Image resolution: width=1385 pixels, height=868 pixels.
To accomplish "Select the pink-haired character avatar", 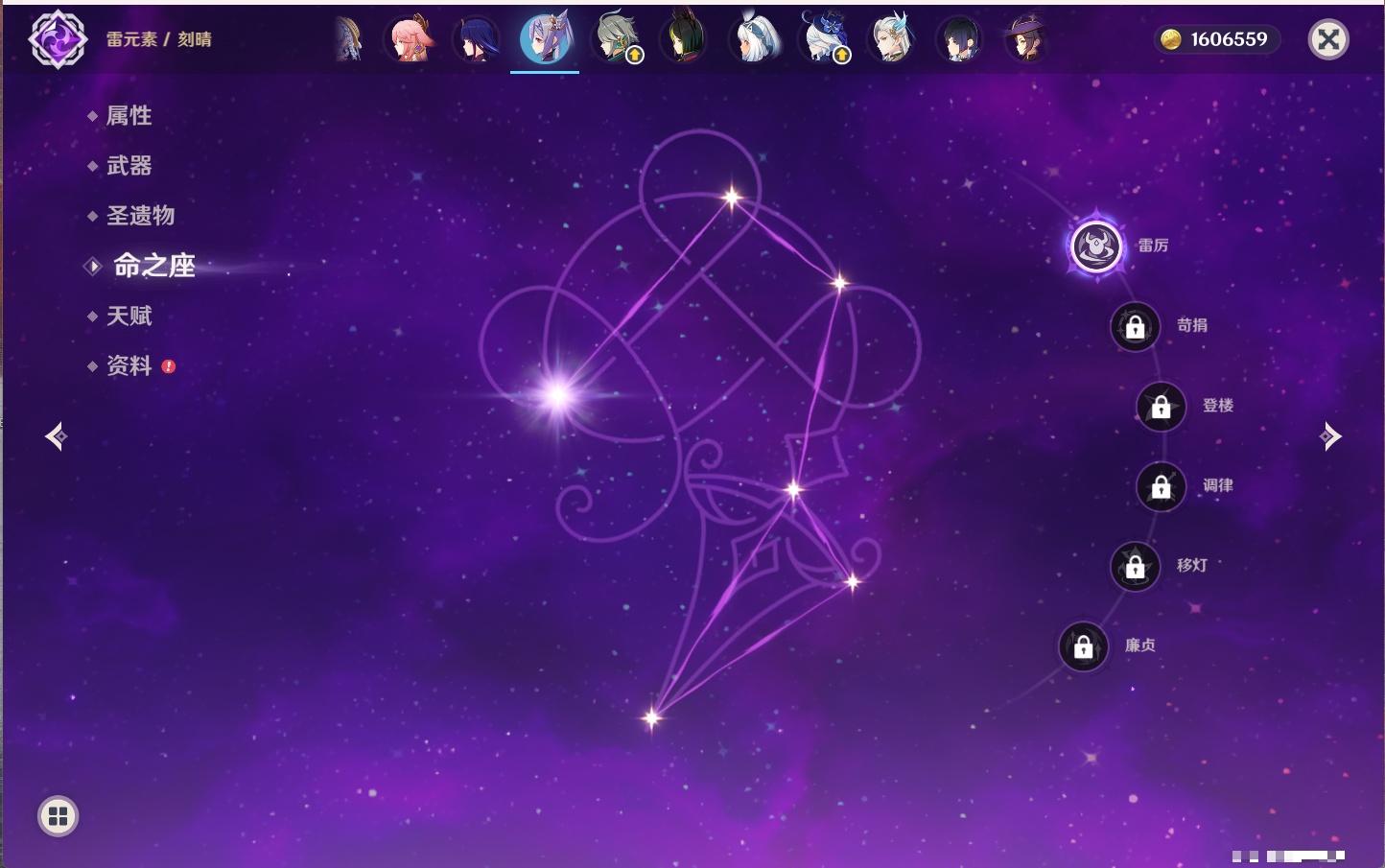I will click(411, 39).
